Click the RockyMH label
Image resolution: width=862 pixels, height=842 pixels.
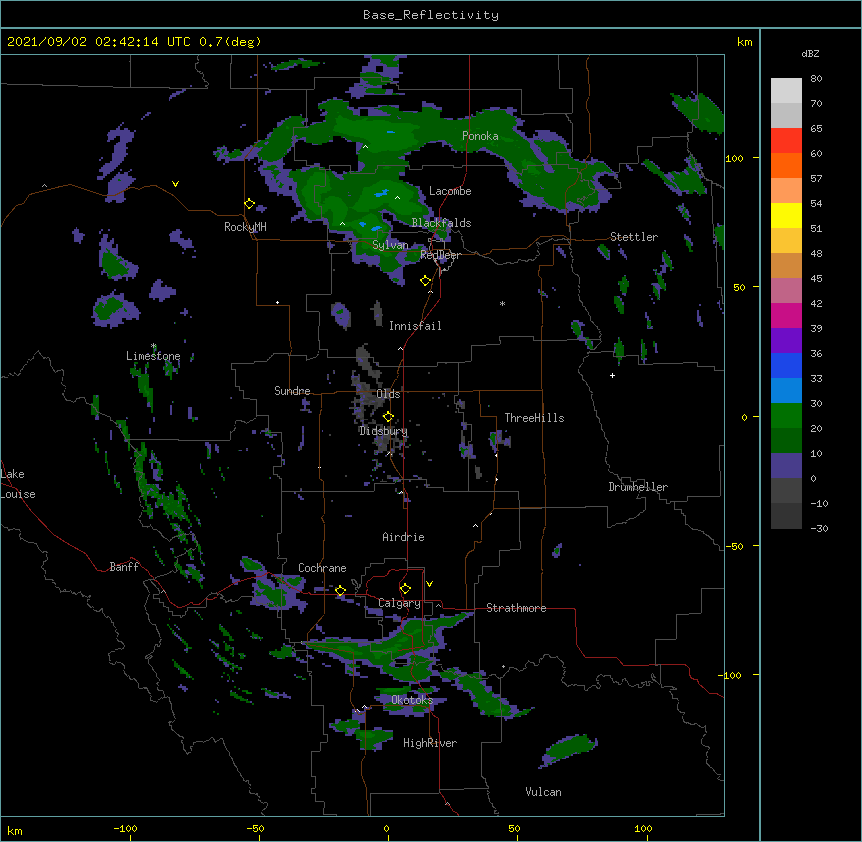[245, 227]
